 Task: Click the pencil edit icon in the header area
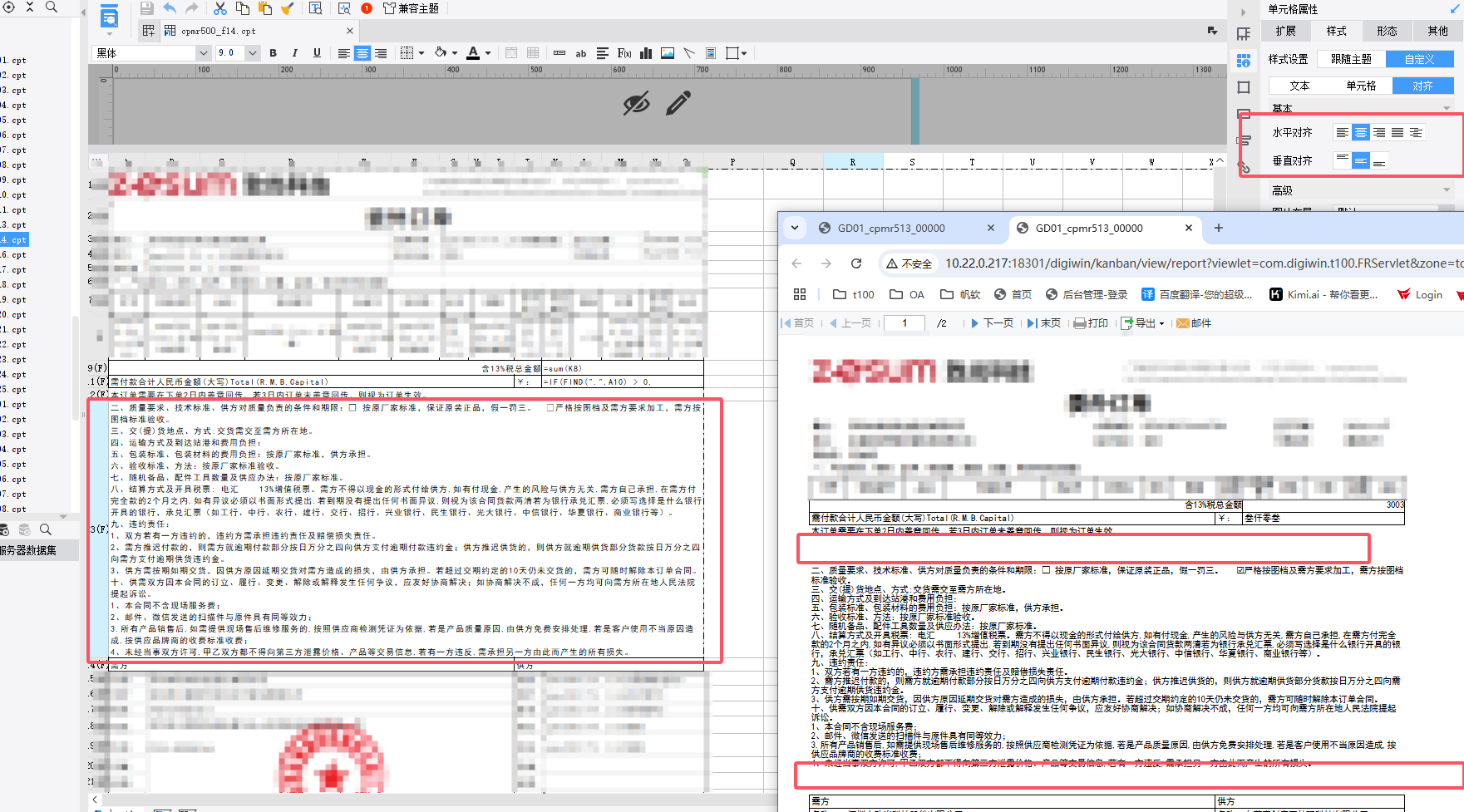click(678, 104)
